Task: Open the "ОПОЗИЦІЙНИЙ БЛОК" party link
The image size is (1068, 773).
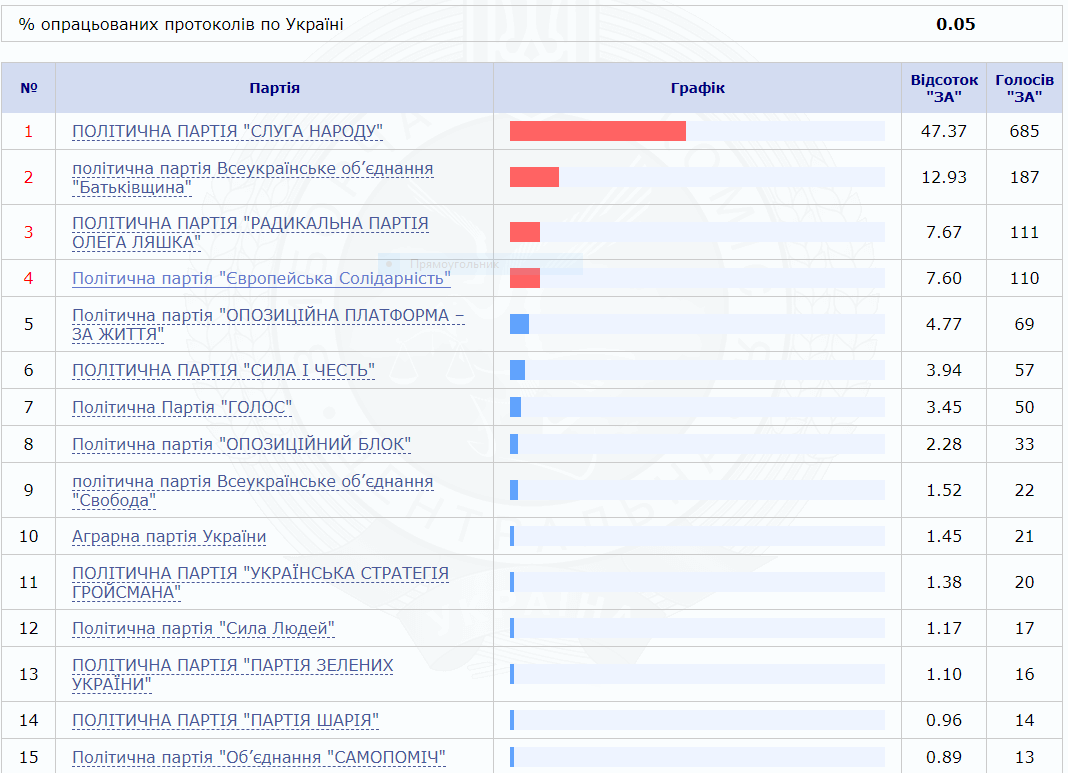Action: coord(242,444)
